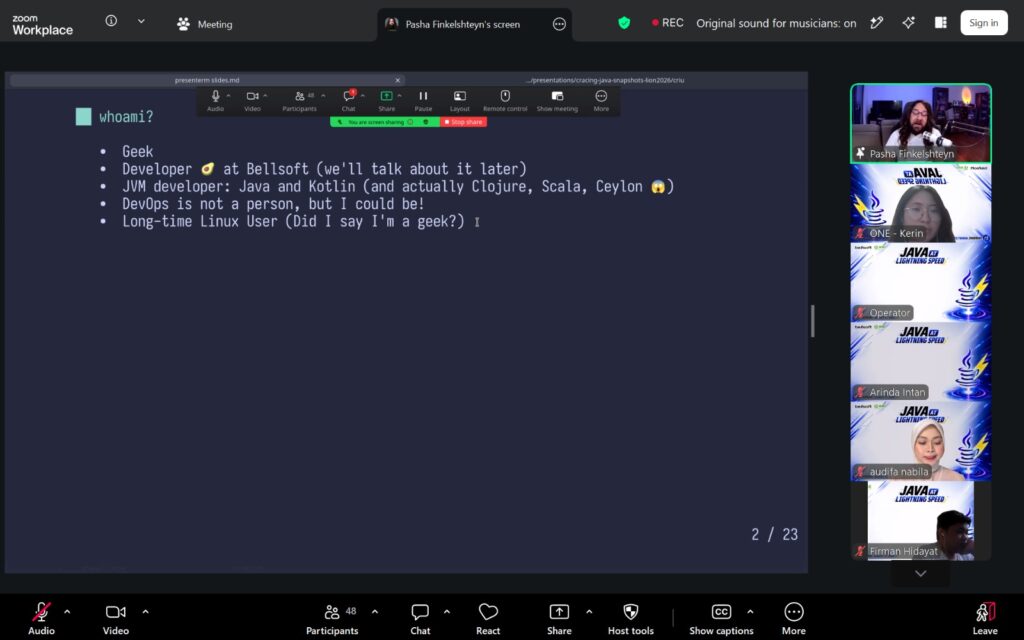Click the Geek bullet line
Image resolution: width=1024 pixels, height=640 pixels.
pos(137,152)
